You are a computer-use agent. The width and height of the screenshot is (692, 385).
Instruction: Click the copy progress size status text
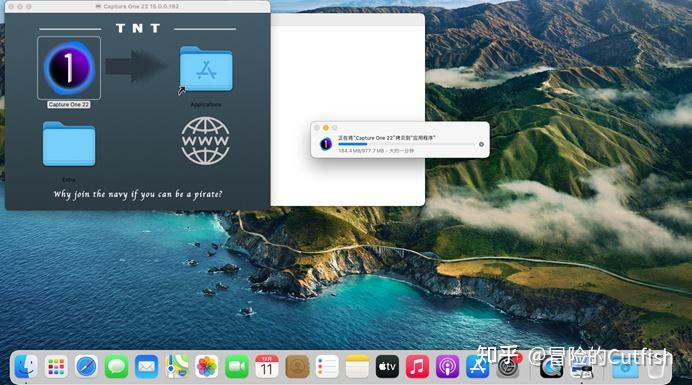376,151
